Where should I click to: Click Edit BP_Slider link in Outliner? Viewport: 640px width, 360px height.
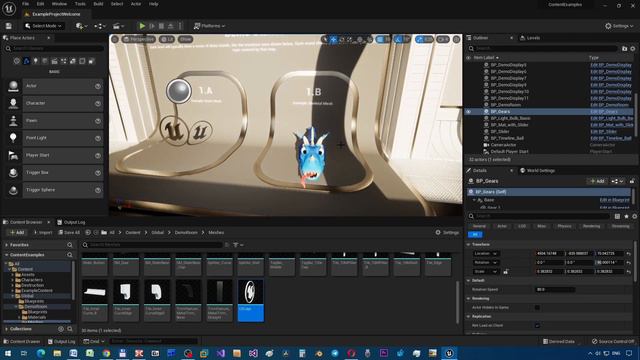603,131
